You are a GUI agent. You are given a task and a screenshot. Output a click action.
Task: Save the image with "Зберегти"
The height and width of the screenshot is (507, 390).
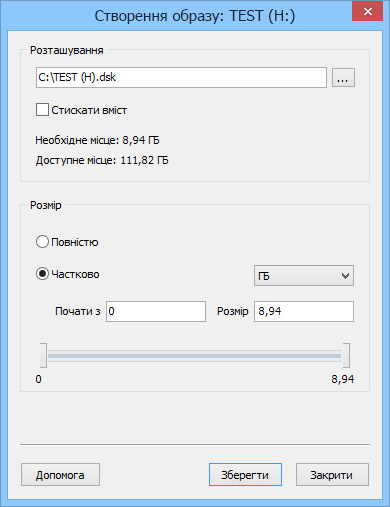tap(245, 475)
